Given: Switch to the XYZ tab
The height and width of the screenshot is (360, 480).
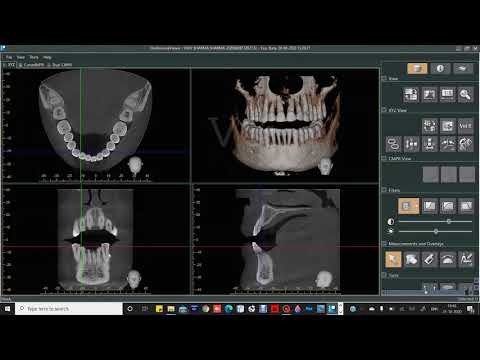Looking at the screenshot, I should click(x=10, y=65).
